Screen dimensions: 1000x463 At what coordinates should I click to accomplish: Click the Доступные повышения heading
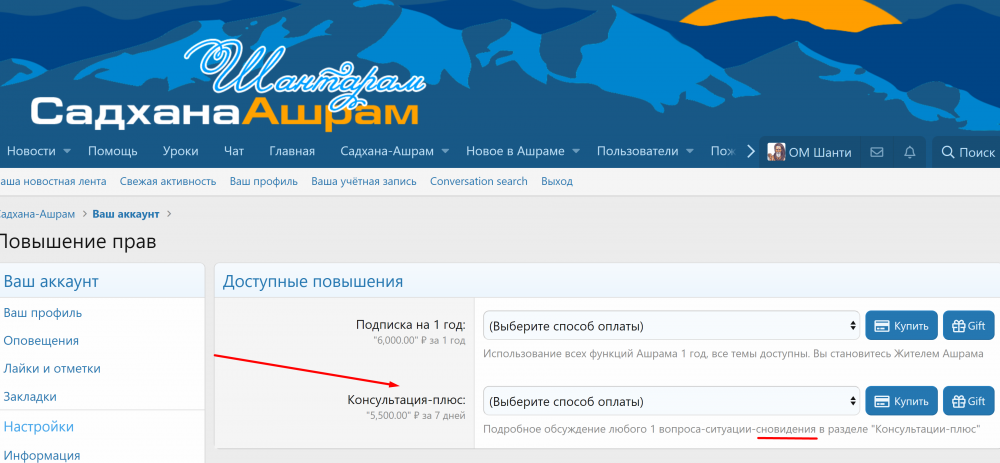pos(313,282)
